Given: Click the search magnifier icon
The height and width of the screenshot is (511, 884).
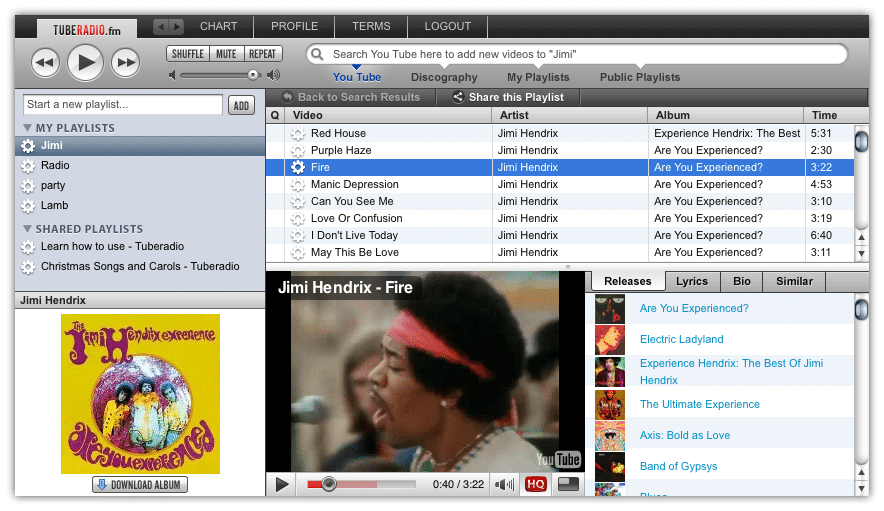Looking at the screenshot, I should click(x=318, y=54).
